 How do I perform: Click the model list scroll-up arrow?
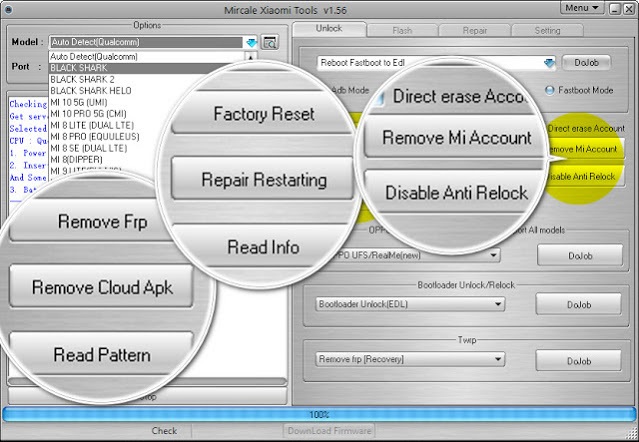pyautogui.click(x=251, y=57)
